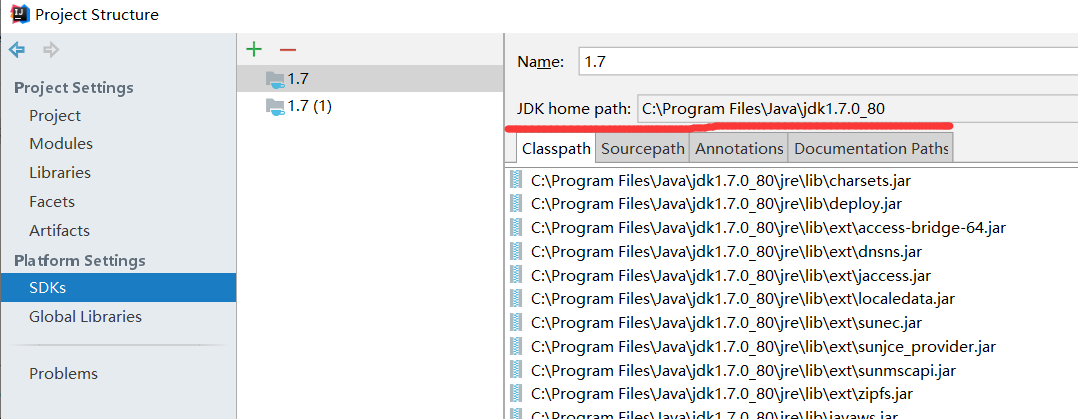Screen dimensions: 1078x419
Task: Click the jar icon beside sunjce_provider.jar
Action: (x=516, y=347)
